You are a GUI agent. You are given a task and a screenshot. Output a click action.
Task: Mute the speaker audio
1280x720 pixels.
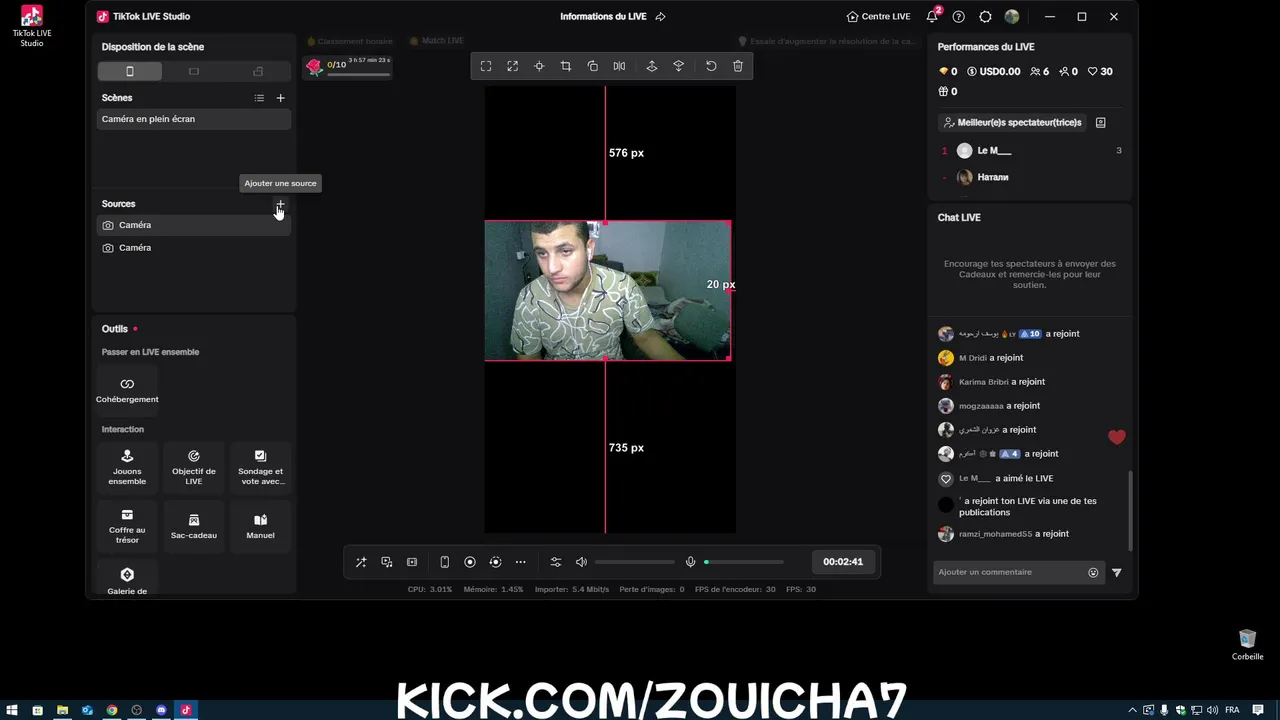tap(582, 562)
